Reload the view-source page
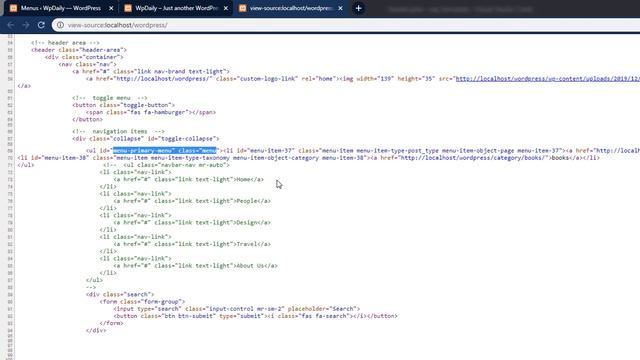This screenshot has width=640, height=360. (x=41, y=25)
